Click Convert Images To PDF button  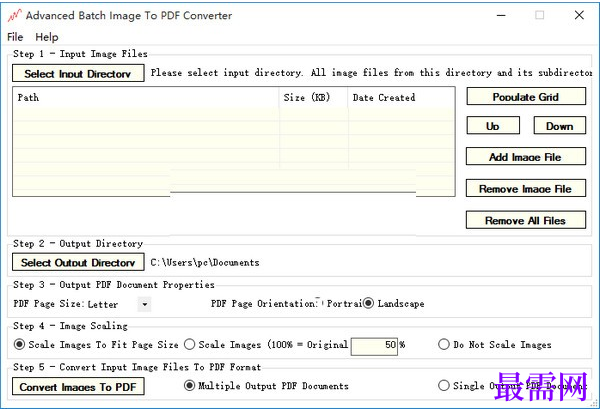tap(78, 387)
